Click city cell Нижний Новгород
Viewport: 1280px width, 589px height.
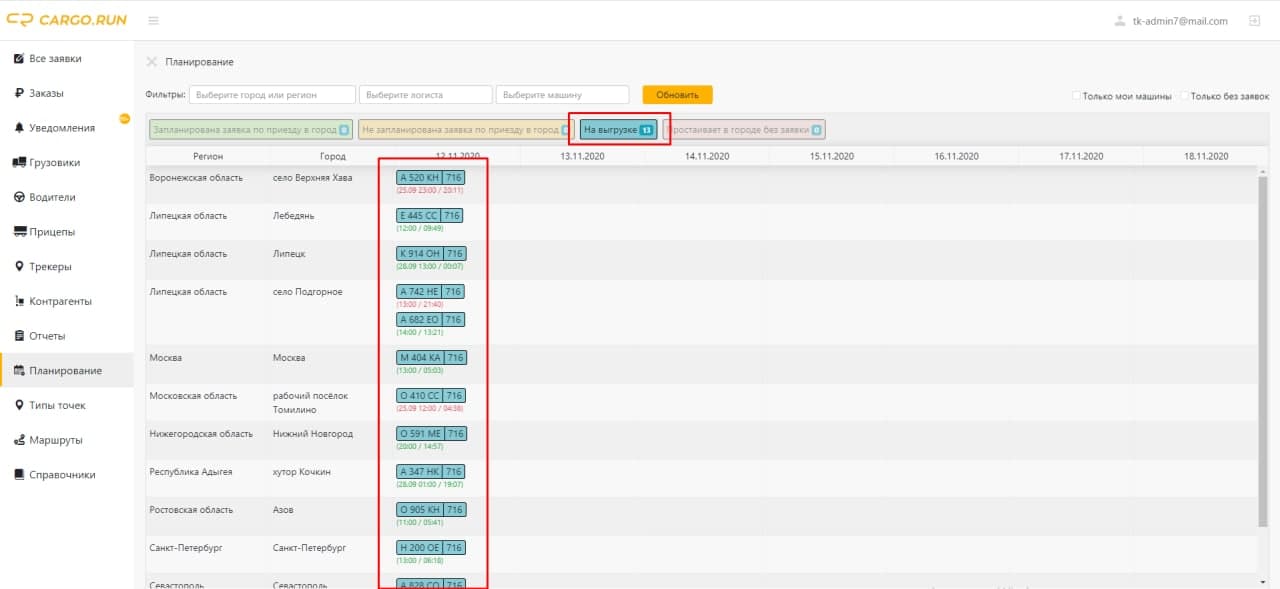[313, 434]
